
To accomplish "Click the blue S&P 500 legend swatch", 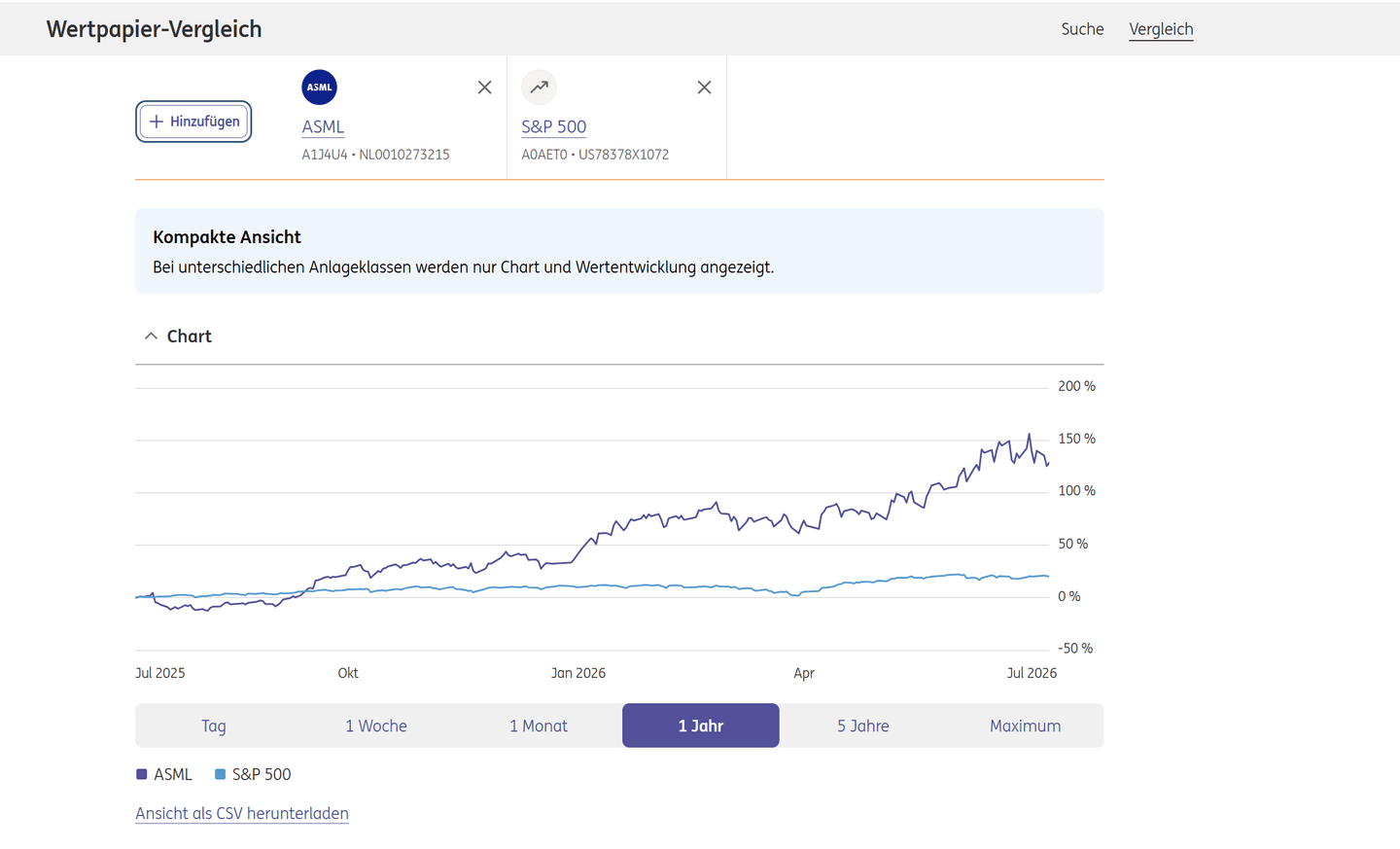I will 220,774.
